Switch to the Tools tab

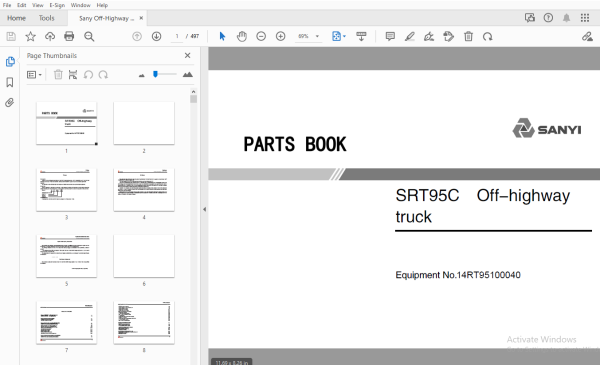[46, 18]
